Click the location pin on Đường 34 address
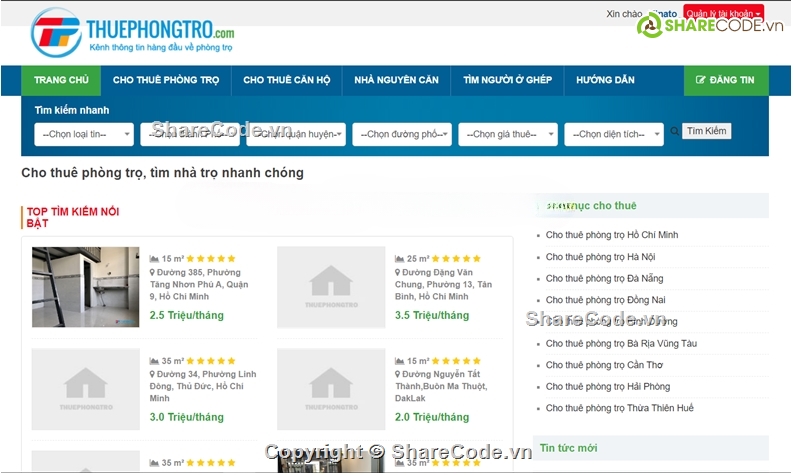The width and height of the screenshot is (795, 475). [x=152, y=375]
